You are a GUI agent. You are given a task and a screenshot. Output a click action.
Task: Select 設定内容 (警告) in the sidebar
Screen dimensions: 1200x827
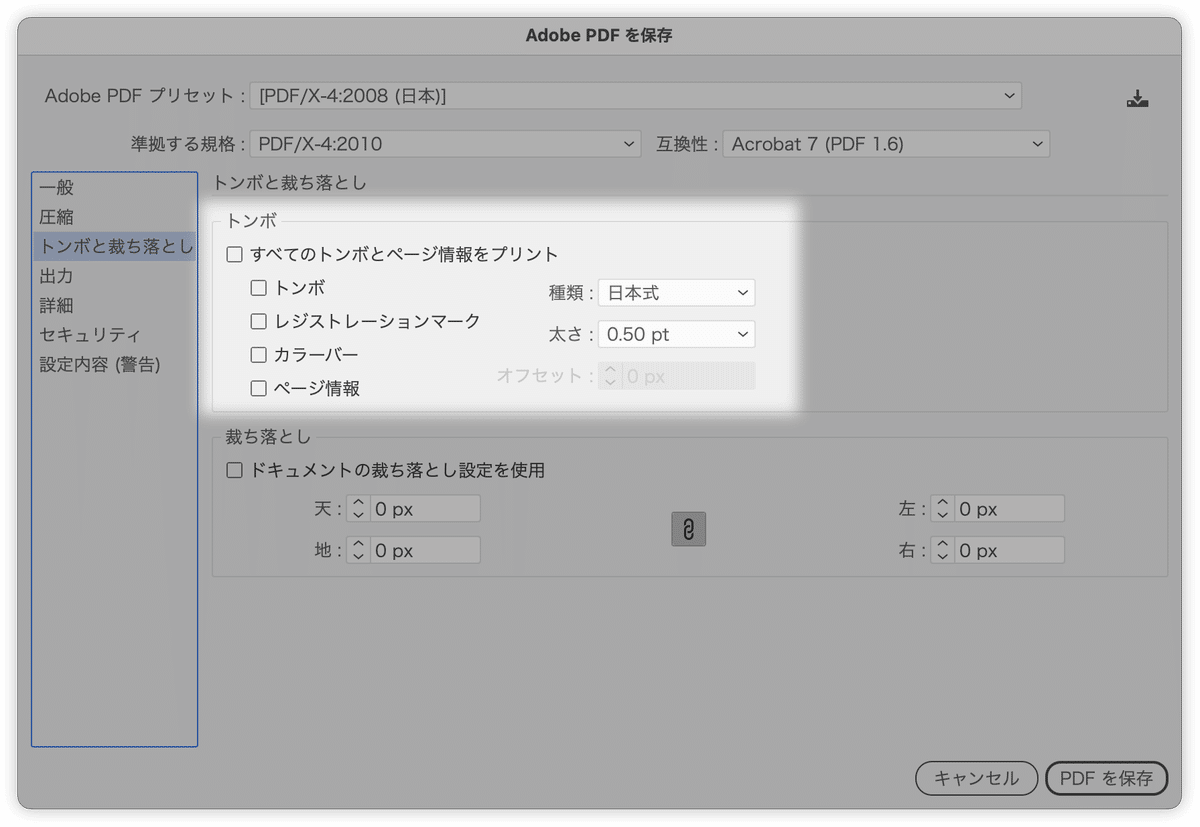pos(114,364)
